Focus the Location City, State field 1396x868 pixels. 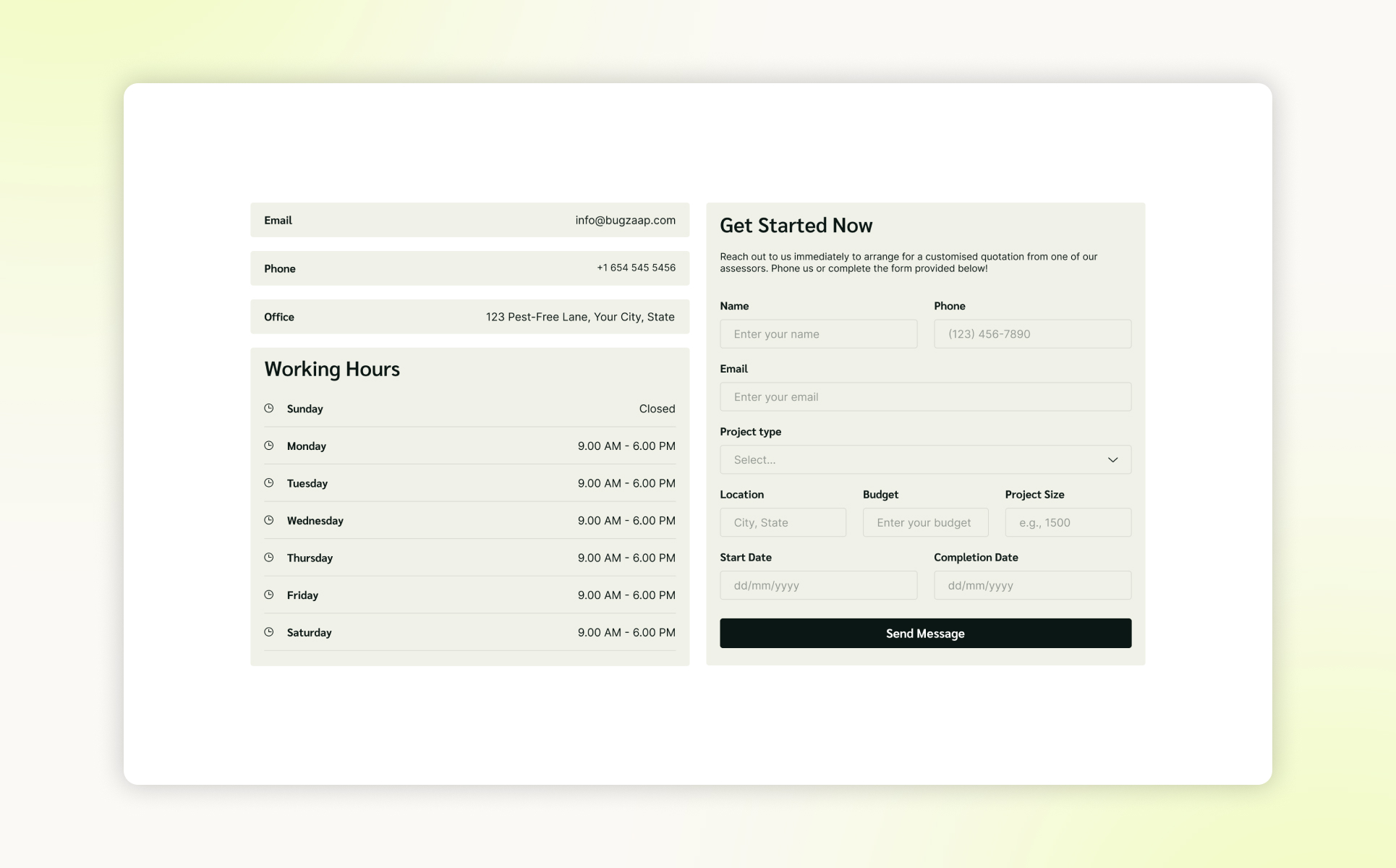pyautogui.click(x=783, y=523)
